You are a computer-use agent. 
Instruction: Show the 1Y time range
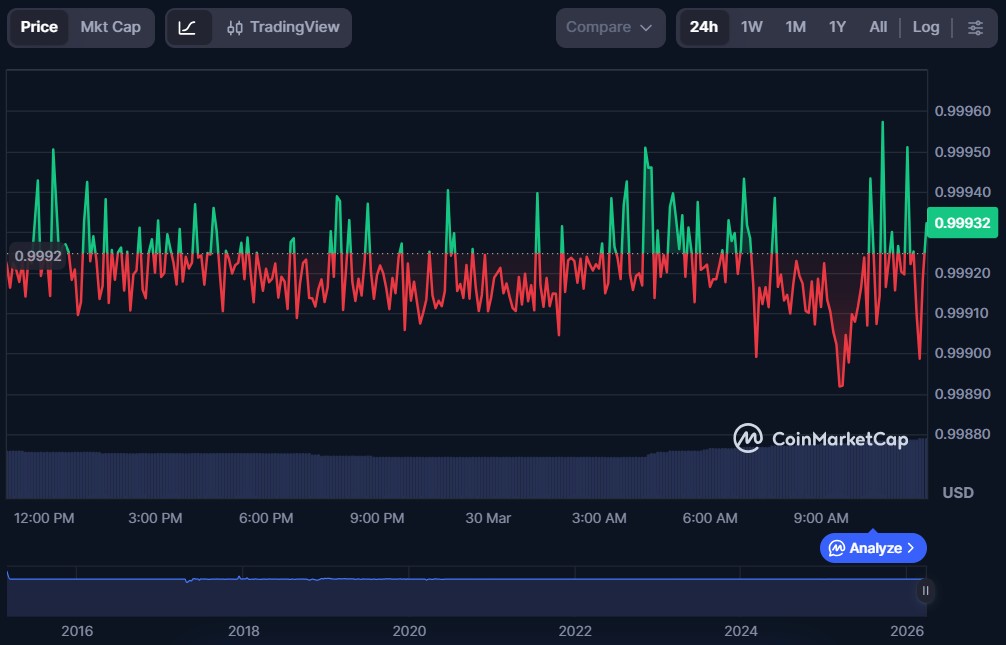837,27
